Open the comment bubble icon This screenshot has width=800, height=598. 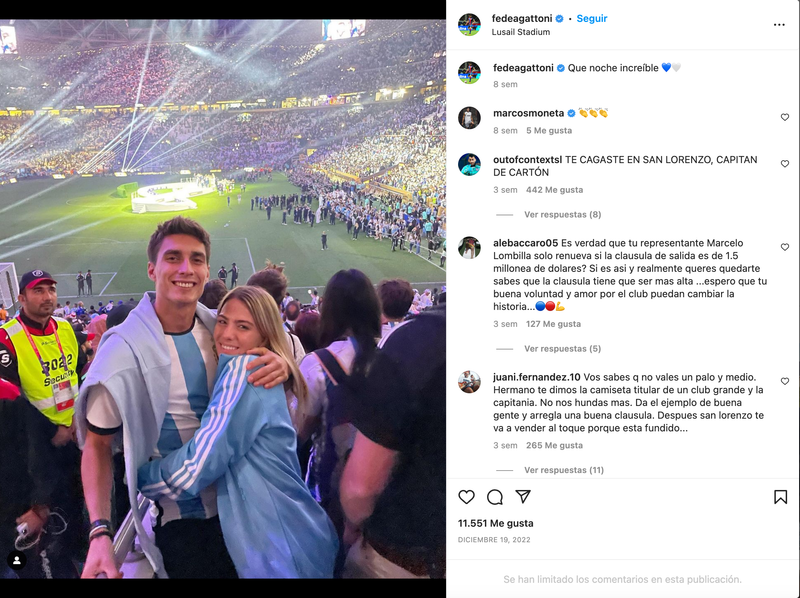[495, 497]
